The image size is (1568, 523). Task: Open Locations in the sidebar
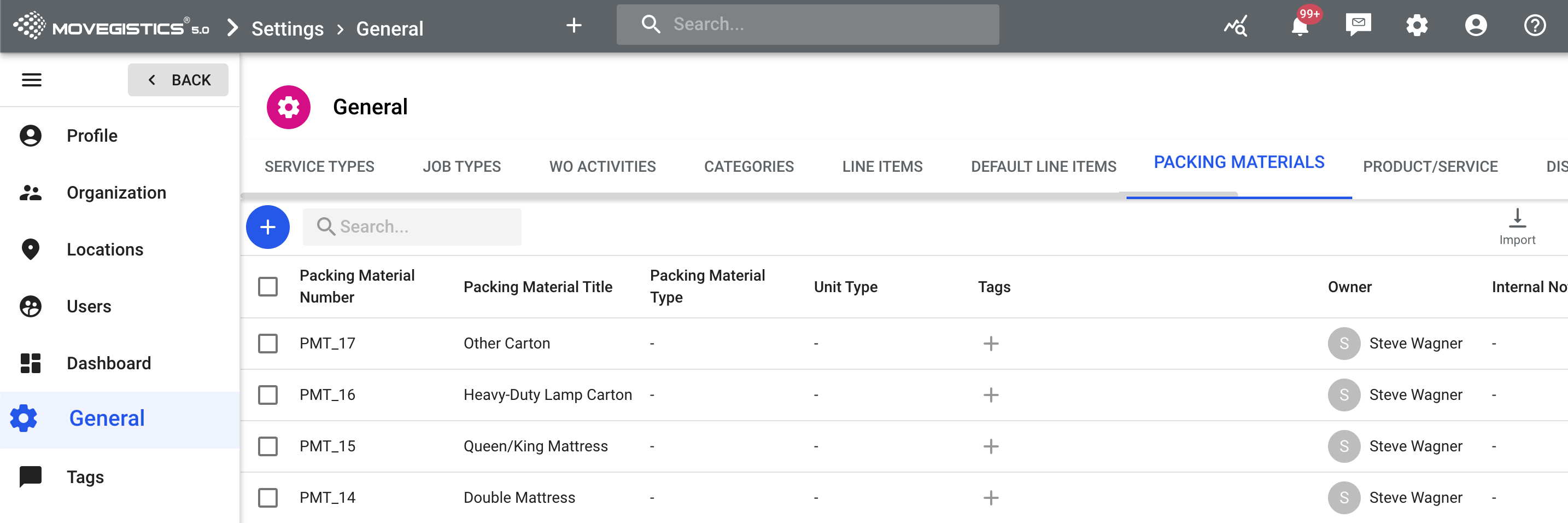tap(104, 249)
